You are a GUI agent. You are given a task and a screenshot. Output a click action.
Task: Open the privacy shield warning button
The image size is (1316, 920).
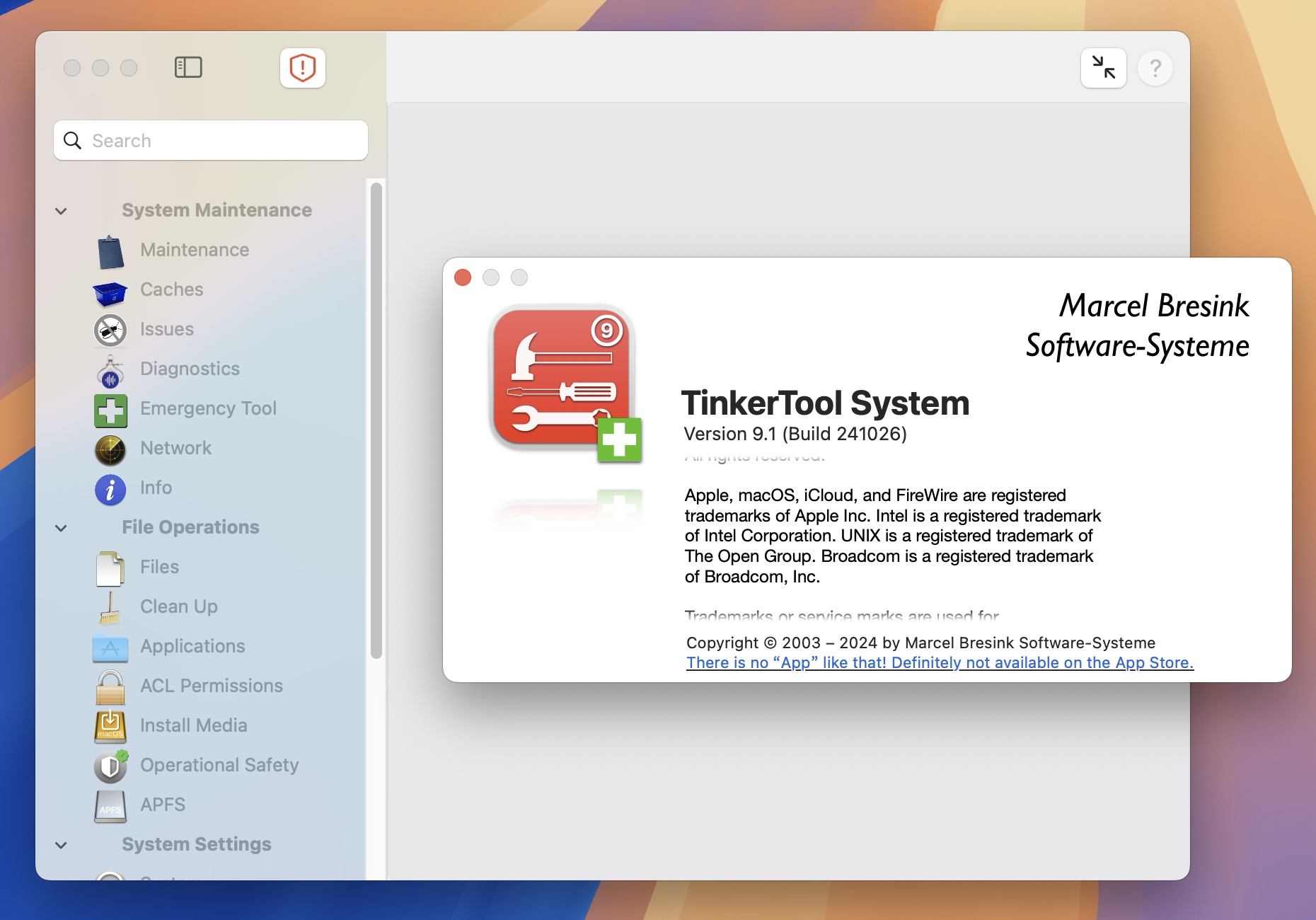pos(303,68)
